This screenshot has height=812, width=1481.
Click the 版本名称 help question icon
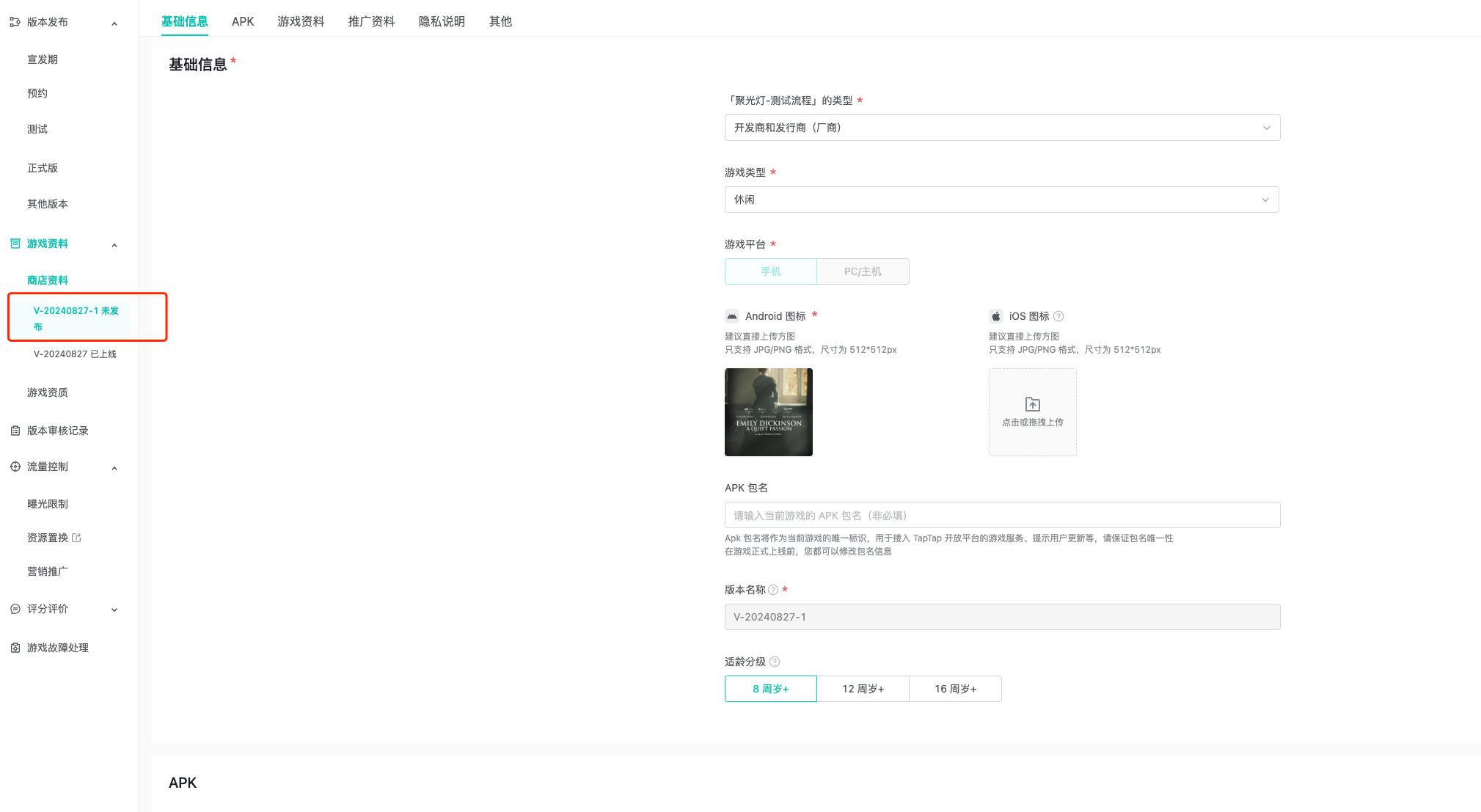(773, 590)
